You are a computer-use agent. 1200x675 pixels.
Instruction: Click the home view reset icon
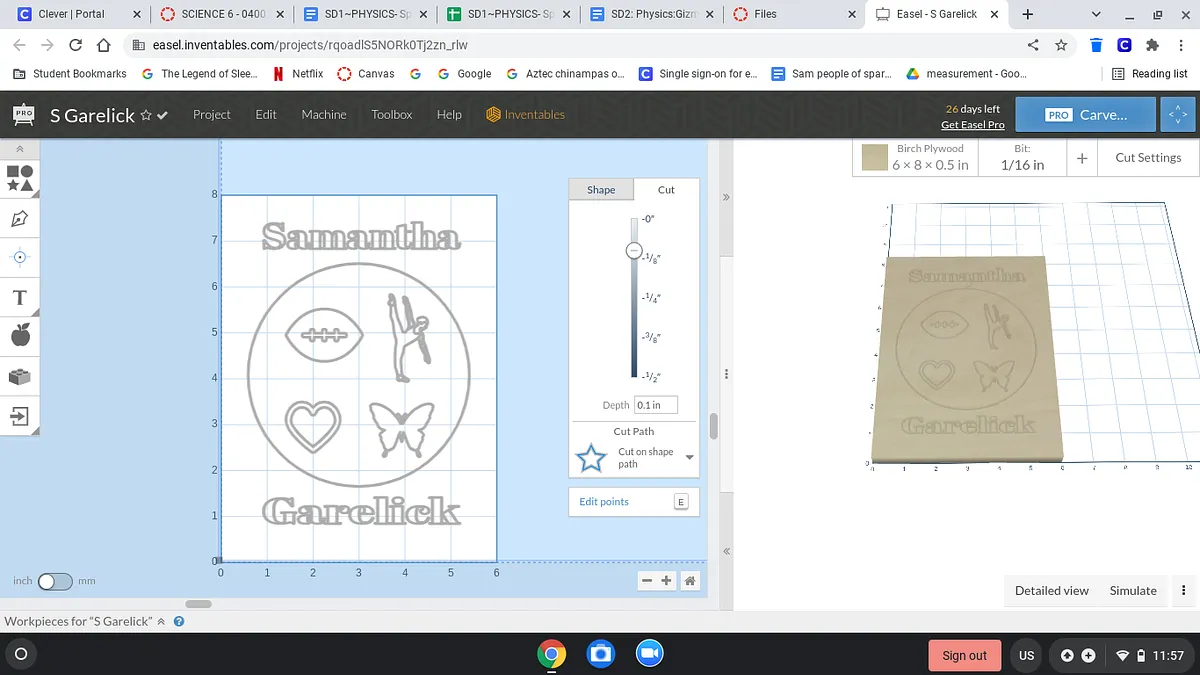pyautogui.click(x=690, y=581)
